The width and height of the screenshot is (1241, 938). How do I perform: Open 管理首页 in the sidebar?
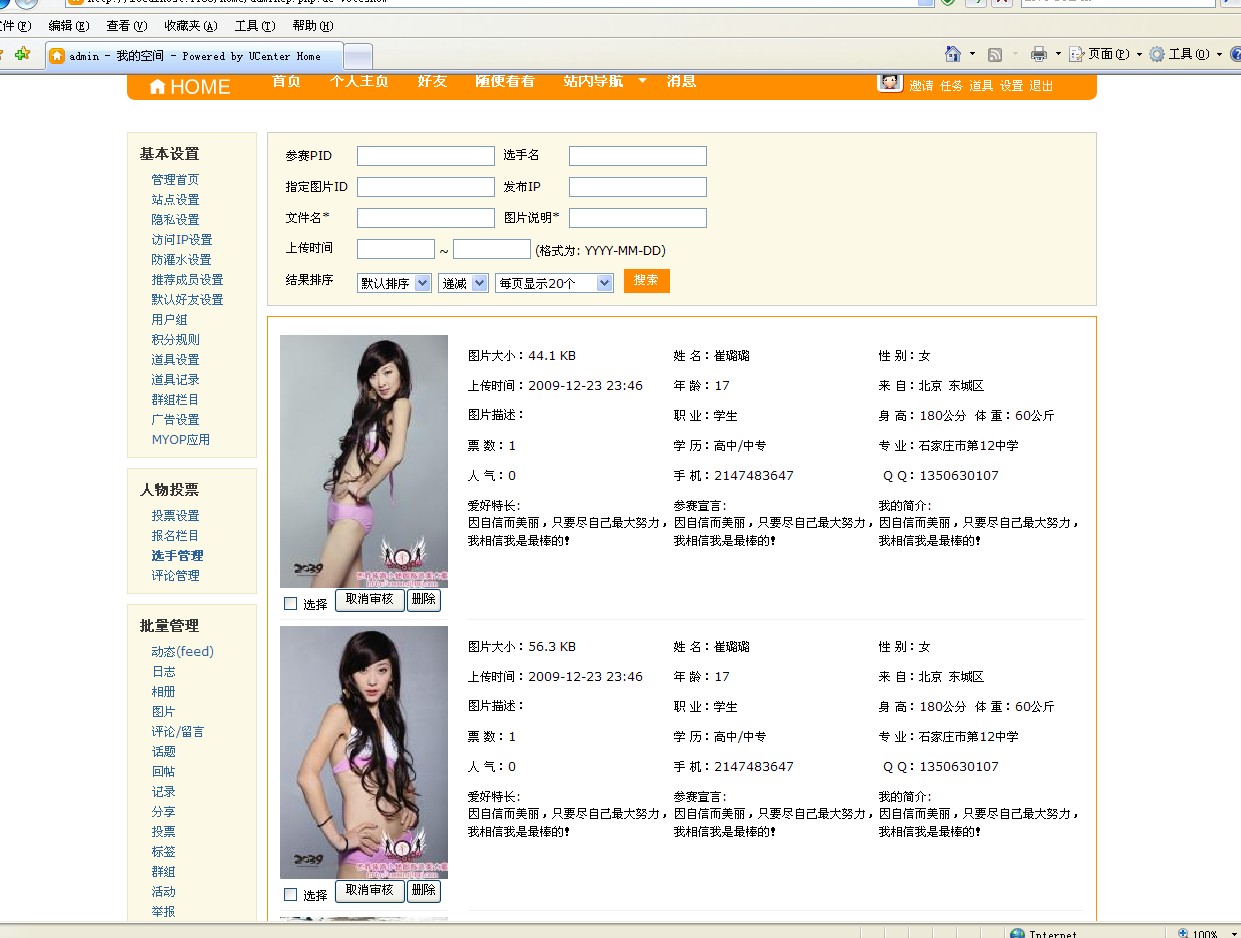(175, 180)
